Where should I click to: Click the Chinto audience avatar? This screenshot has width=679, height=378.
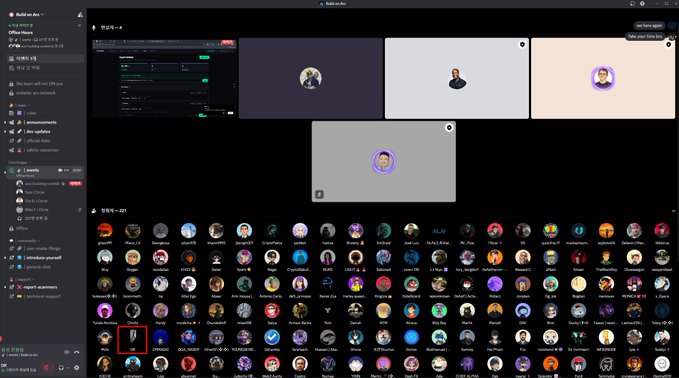pos(133,310)
